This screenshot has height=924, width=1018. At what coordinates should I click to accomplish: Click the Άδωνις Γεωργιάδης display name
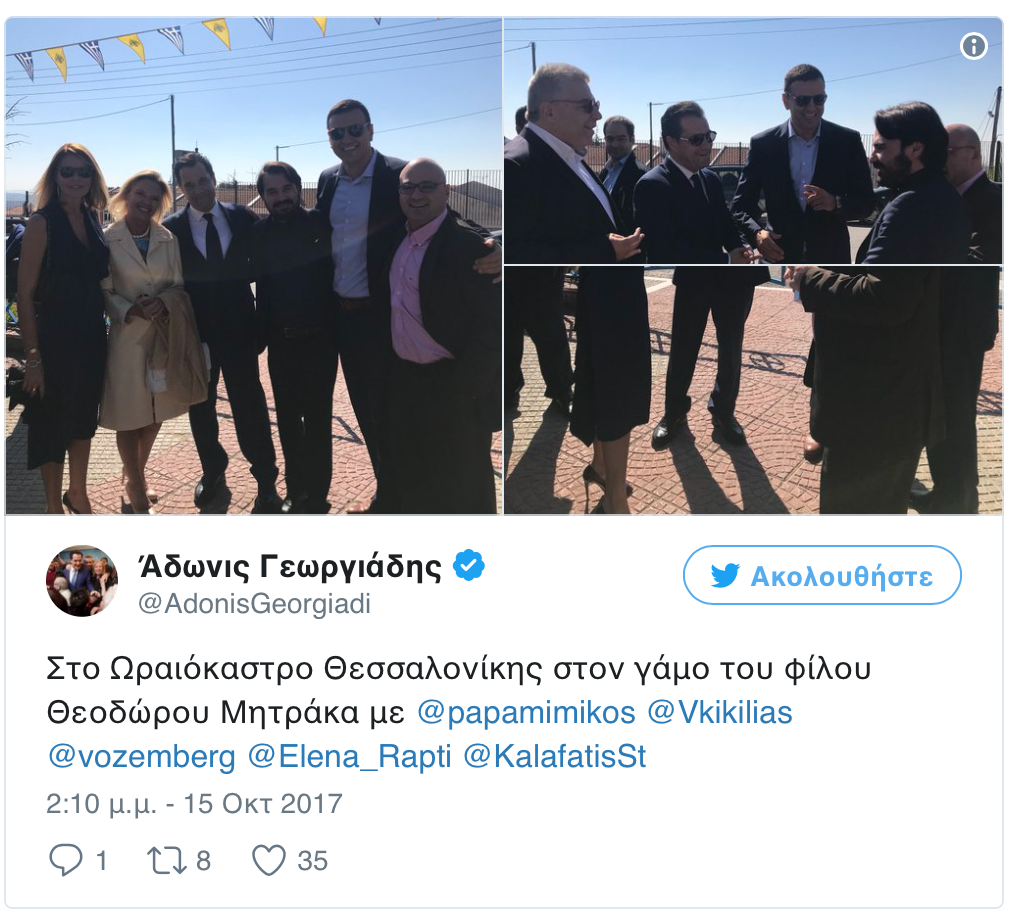click(x=290, y=566)
